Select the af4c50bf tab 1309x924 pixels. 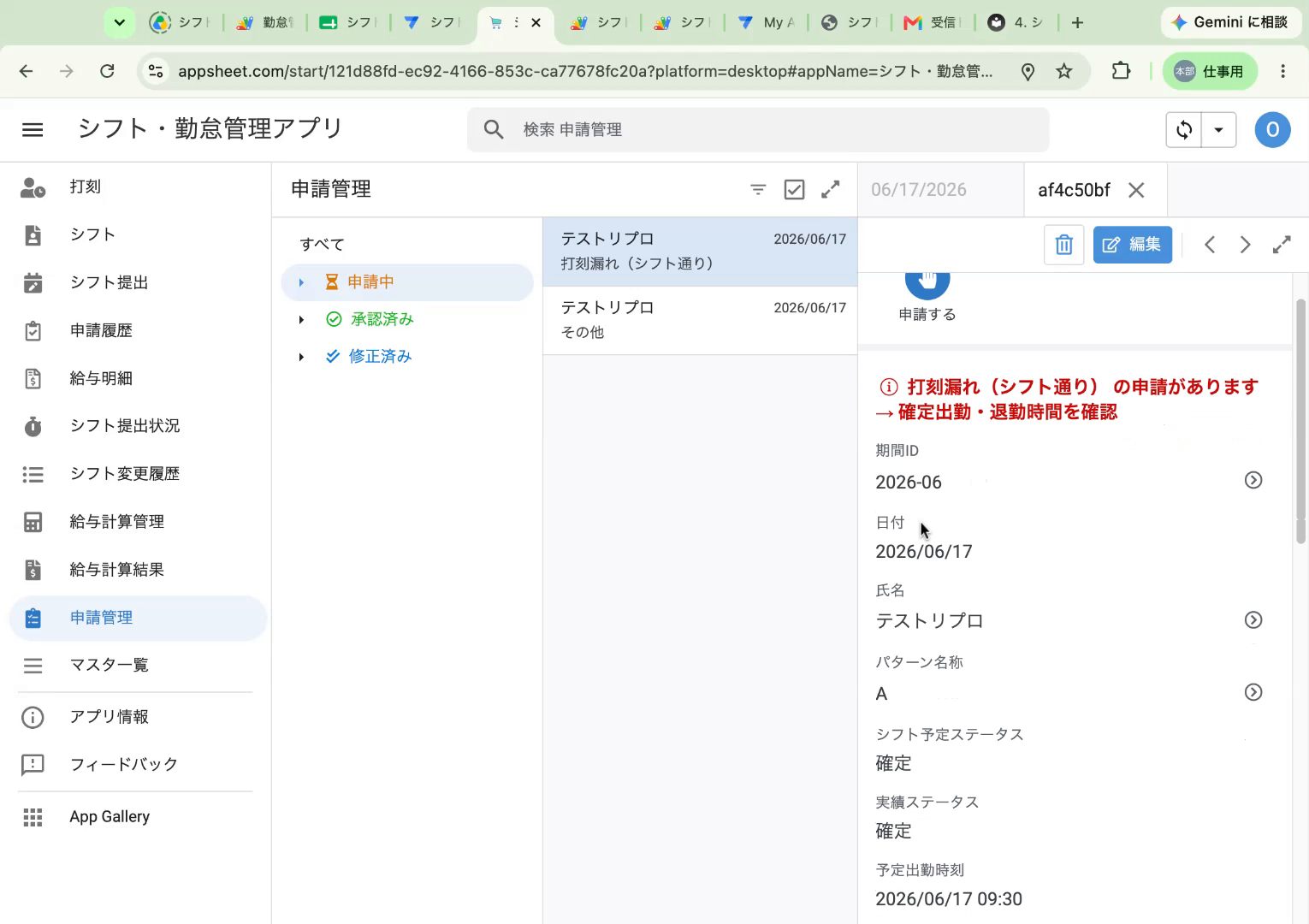[x=1074, y=190]
